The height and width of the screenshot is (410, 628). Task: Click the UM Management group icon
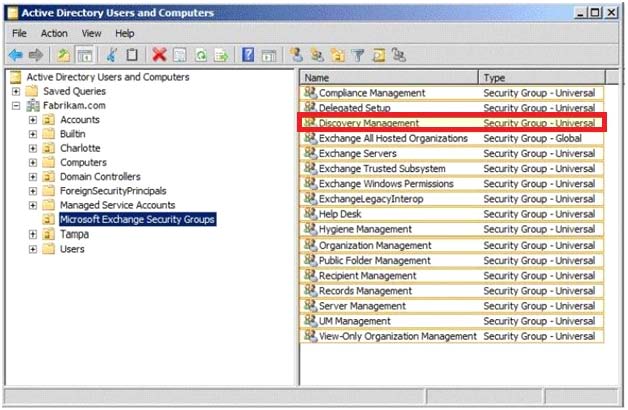[x=310, y=320]
